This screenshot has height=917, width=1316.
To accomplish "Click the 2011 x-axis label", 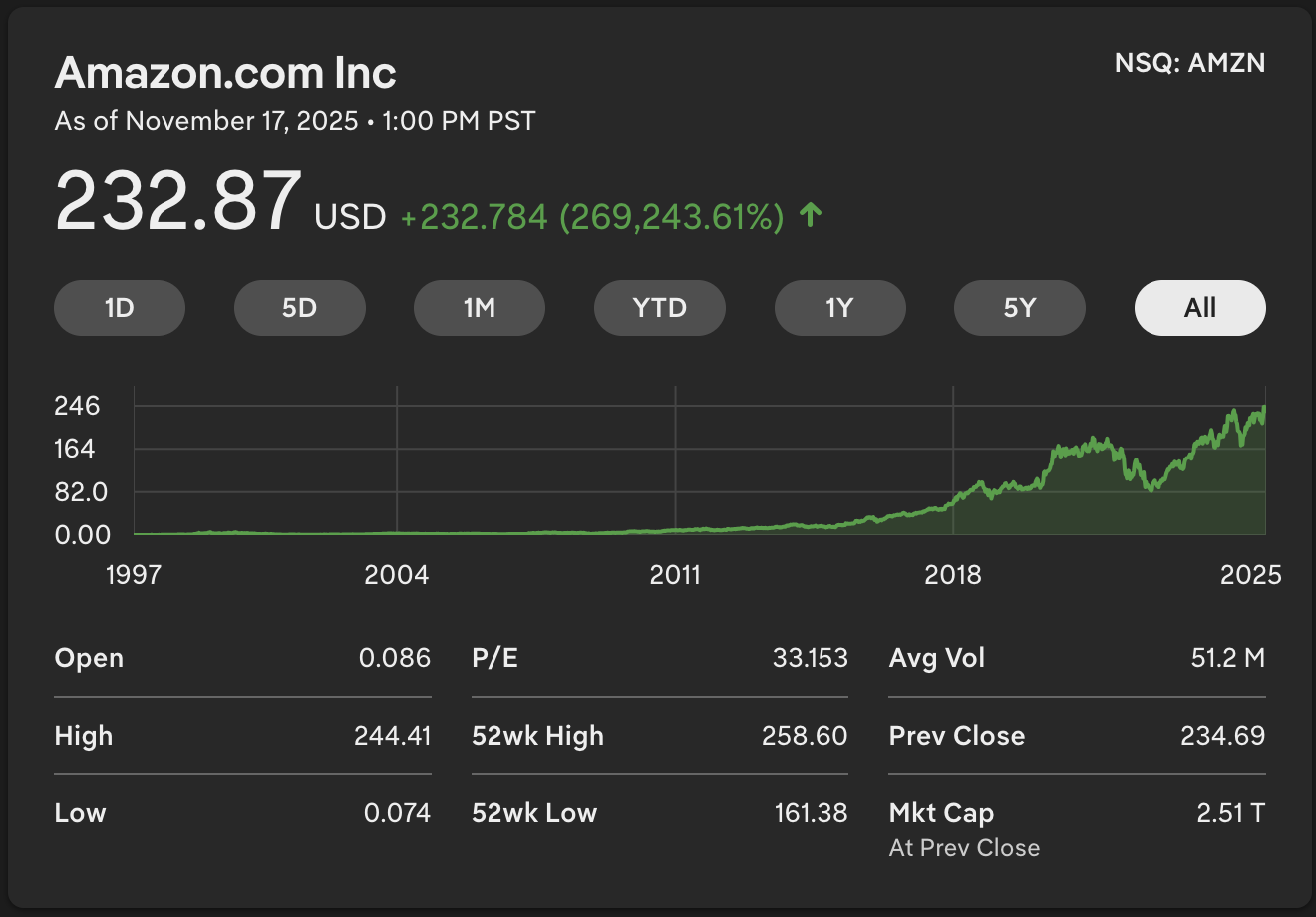I will [675, 575].
